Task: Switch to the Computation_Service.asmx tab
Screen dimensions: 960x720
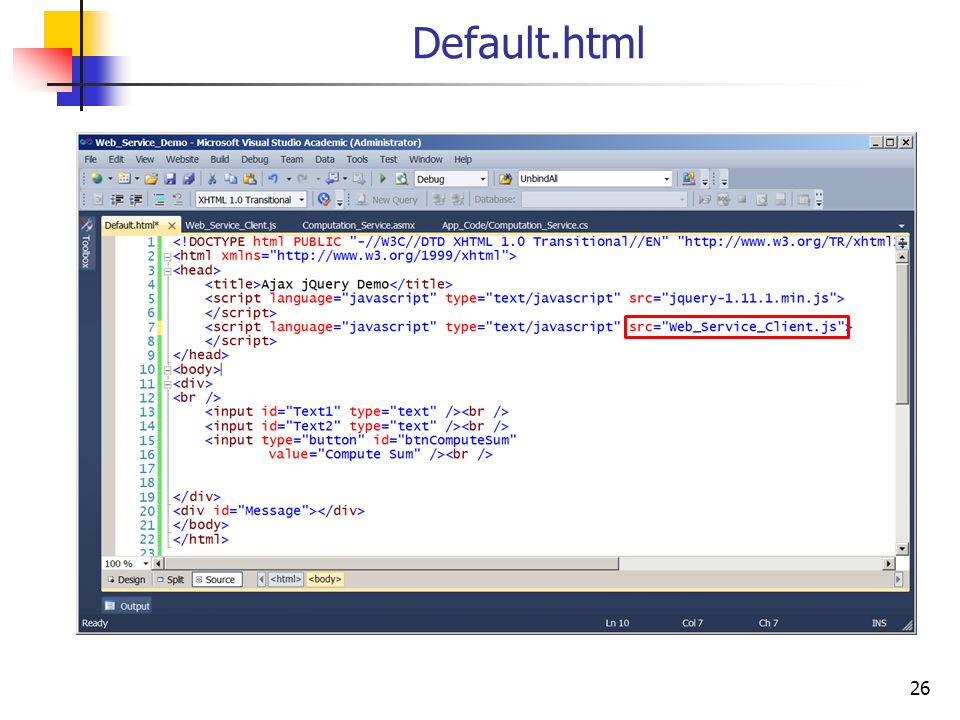Action: (358, 226)
